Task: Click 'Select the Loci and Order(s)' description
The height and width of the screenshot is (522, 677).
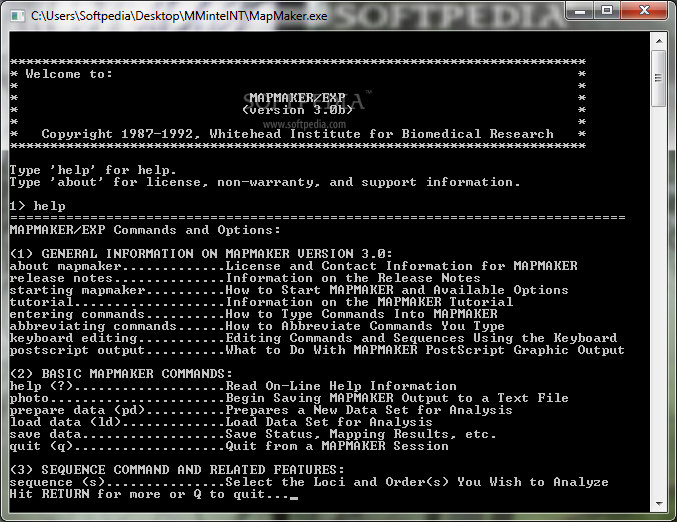Action: coord(417,482)
